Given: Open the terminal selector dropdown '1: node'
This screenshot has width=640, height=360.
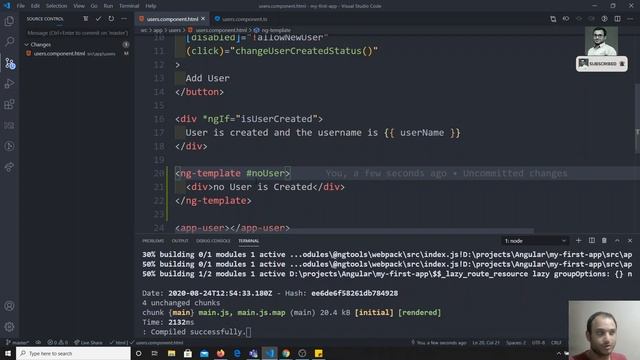Looking at the screenshot, I should click(535, 241).
